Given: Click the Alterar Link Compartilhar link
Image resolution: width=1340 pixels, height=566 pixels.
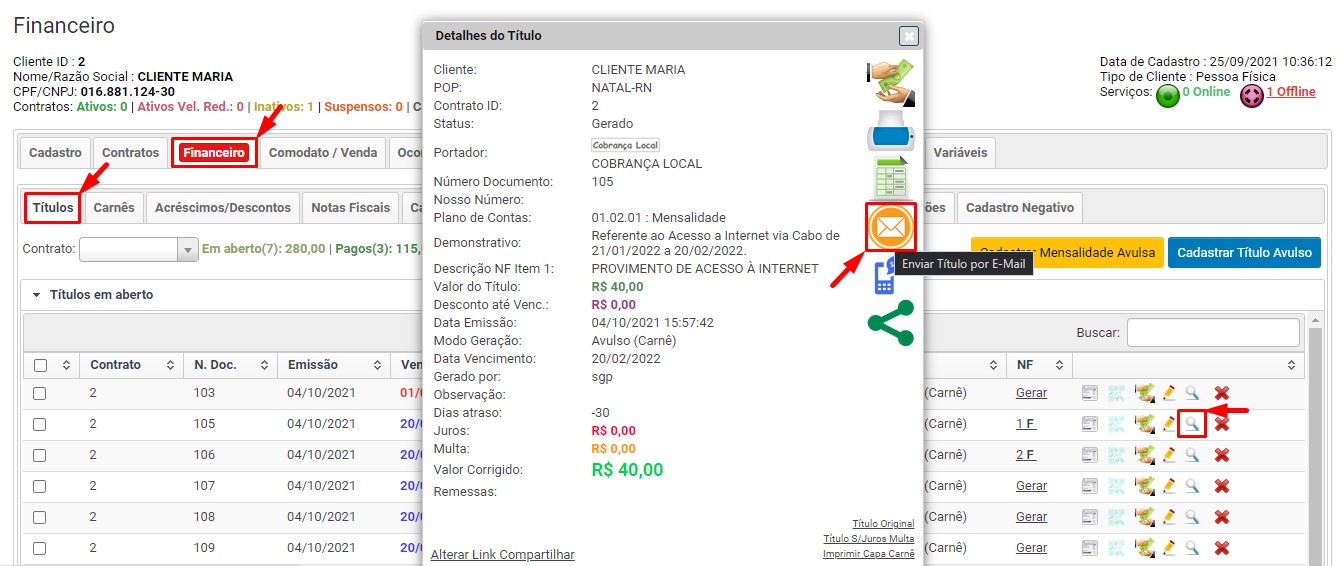Looking at the screenshot, I should click(x=502, y=555).
